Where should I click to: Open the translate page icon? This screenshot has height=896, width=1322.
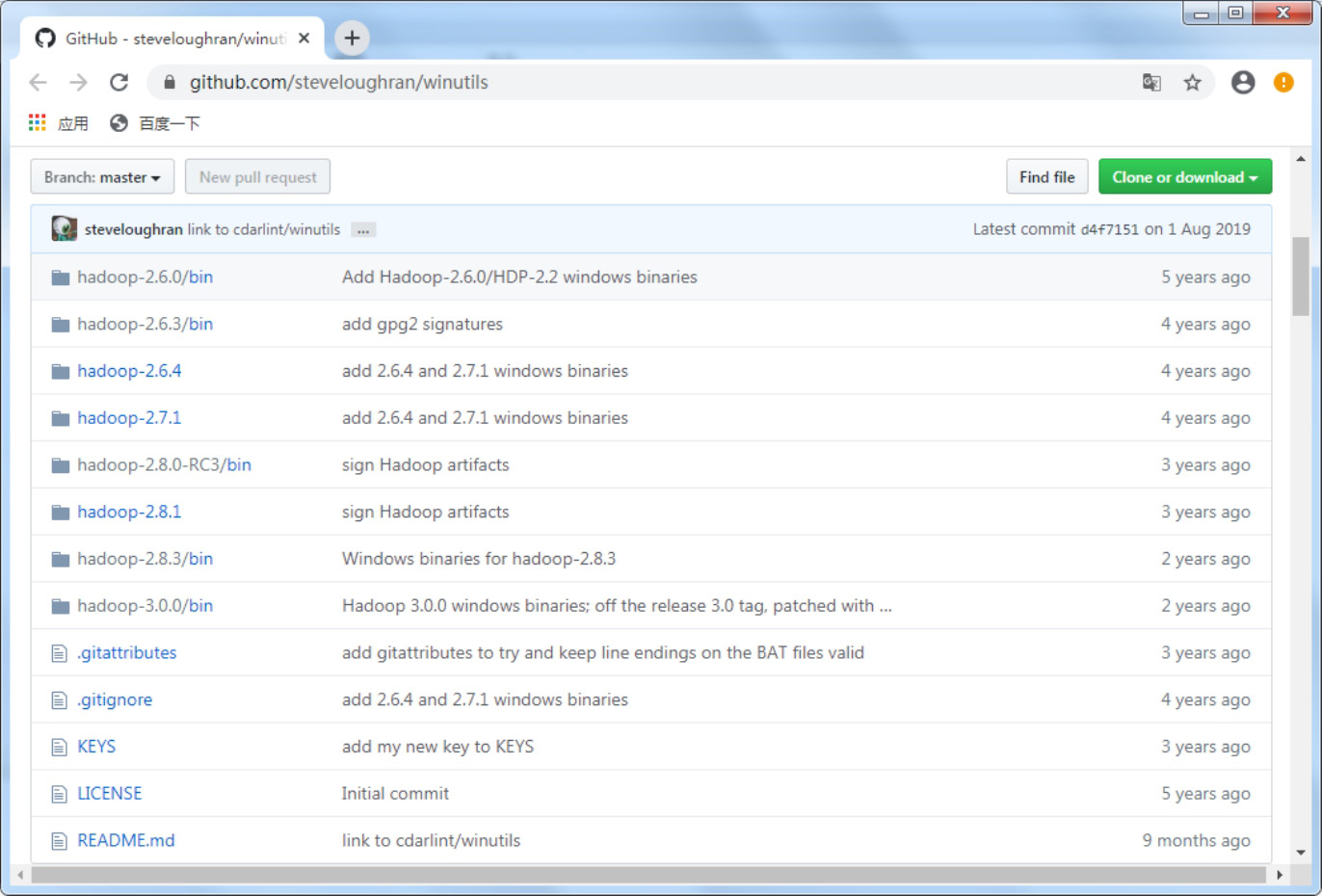tap(1151, 83)
